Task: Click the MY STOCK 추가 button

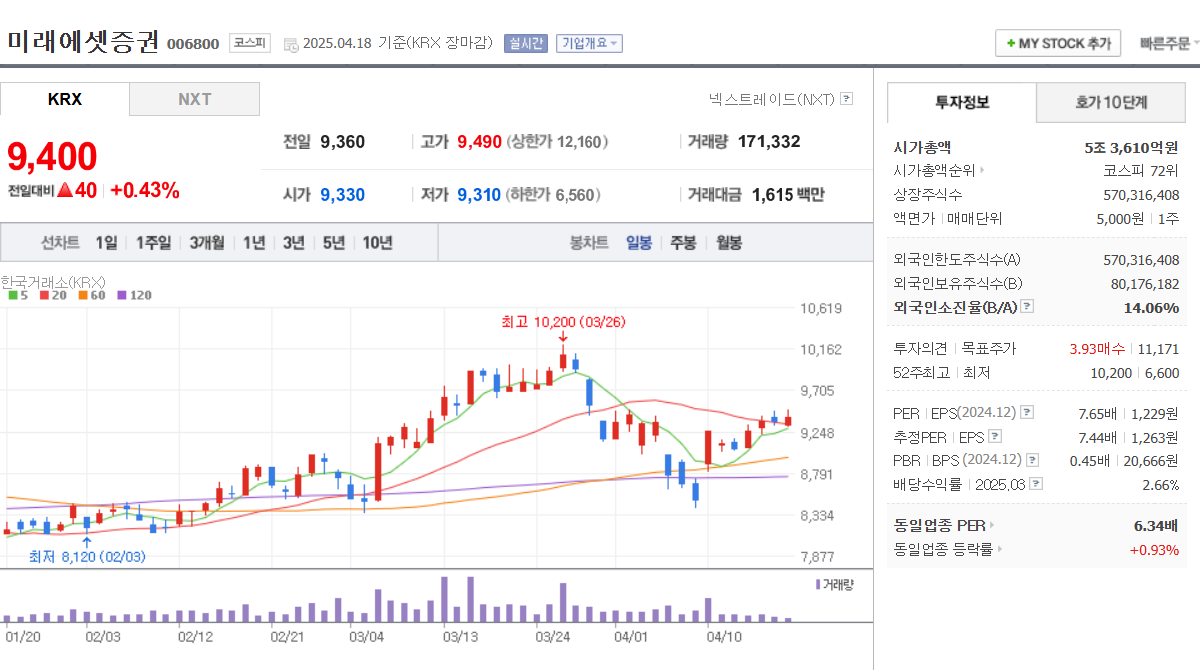Action: click(1057, 43)
